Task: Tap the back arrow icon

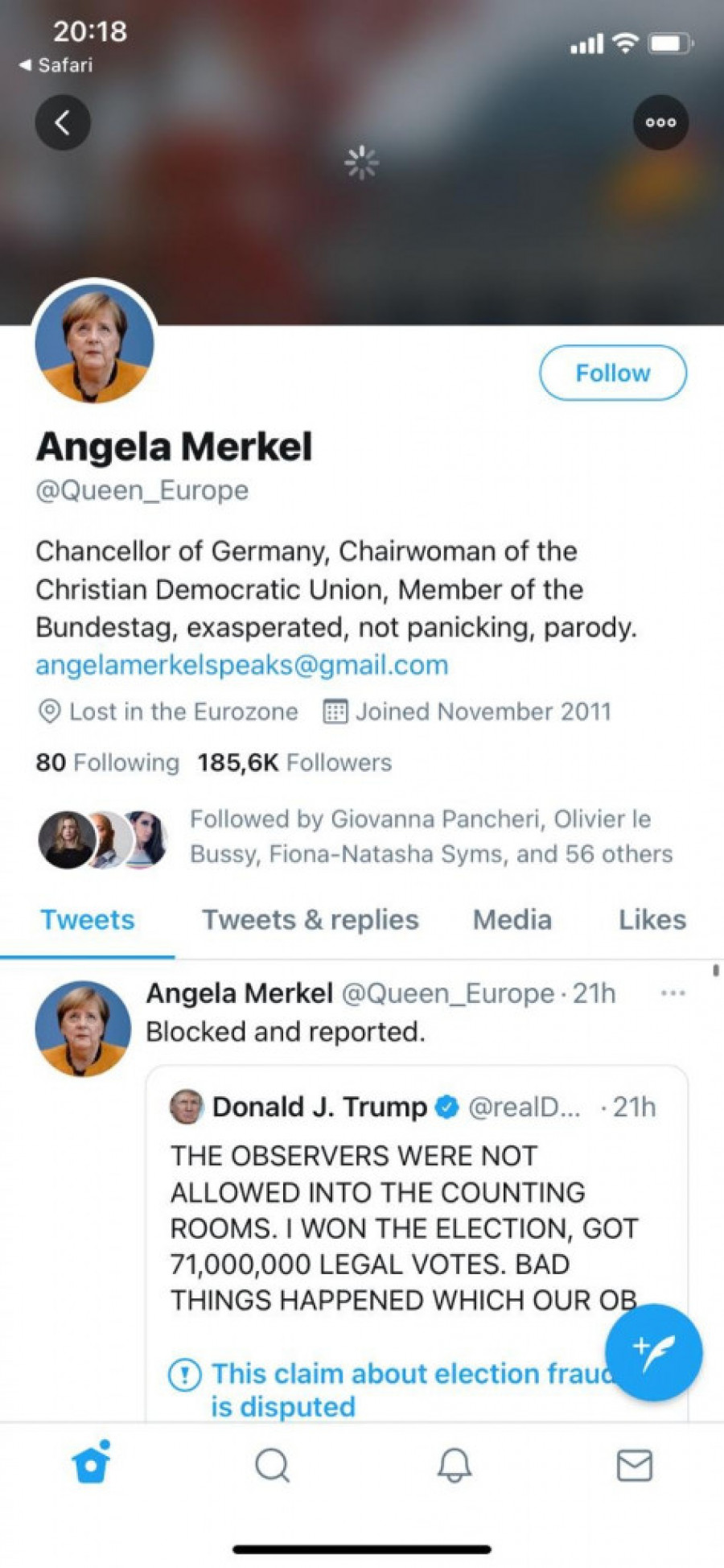Action: coord(63,122)
